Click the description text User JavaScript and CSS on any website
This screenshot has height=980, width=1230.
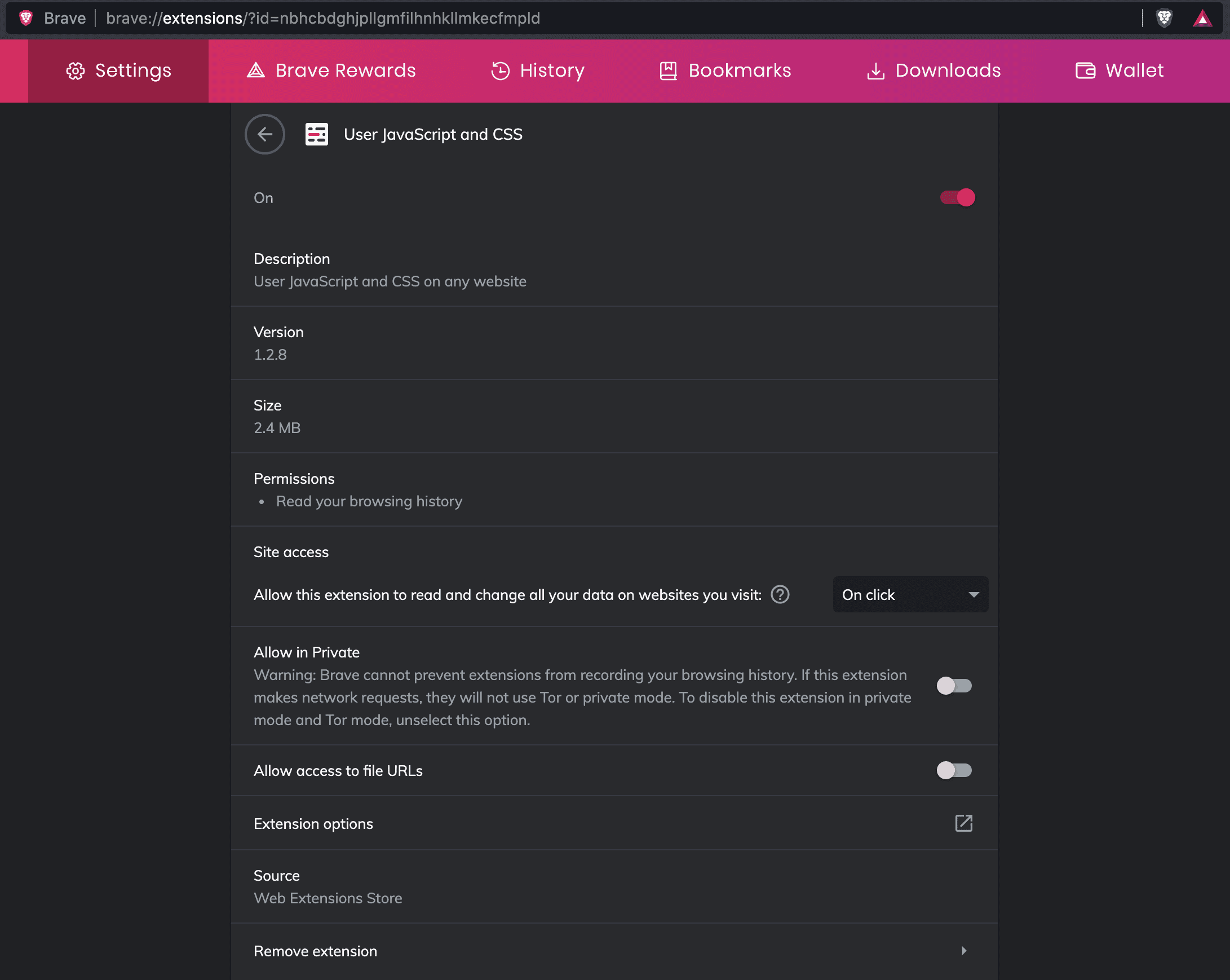tap(390, 282)
